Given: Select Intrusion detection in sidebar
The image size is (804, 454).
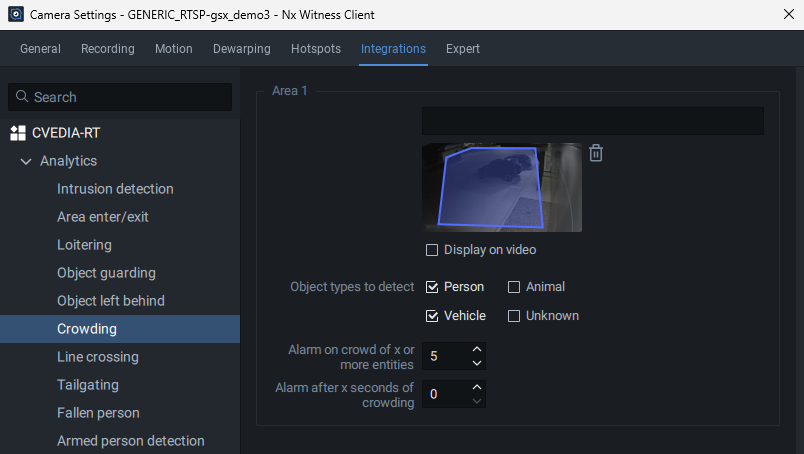Looking at the screenshot, I should [115, 189].
